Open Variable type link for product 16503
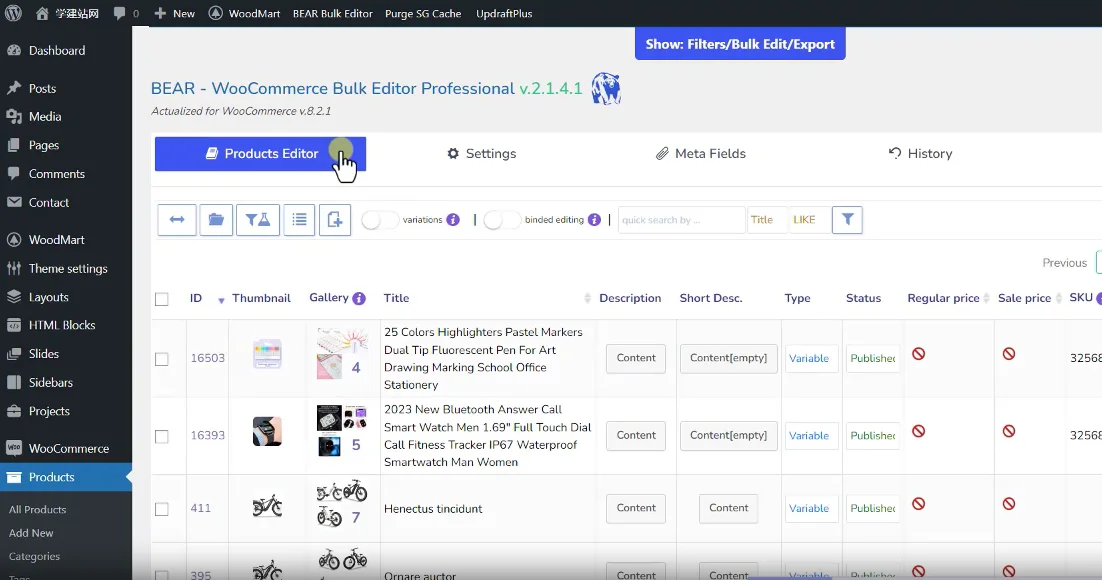 [x=810, y=357]
